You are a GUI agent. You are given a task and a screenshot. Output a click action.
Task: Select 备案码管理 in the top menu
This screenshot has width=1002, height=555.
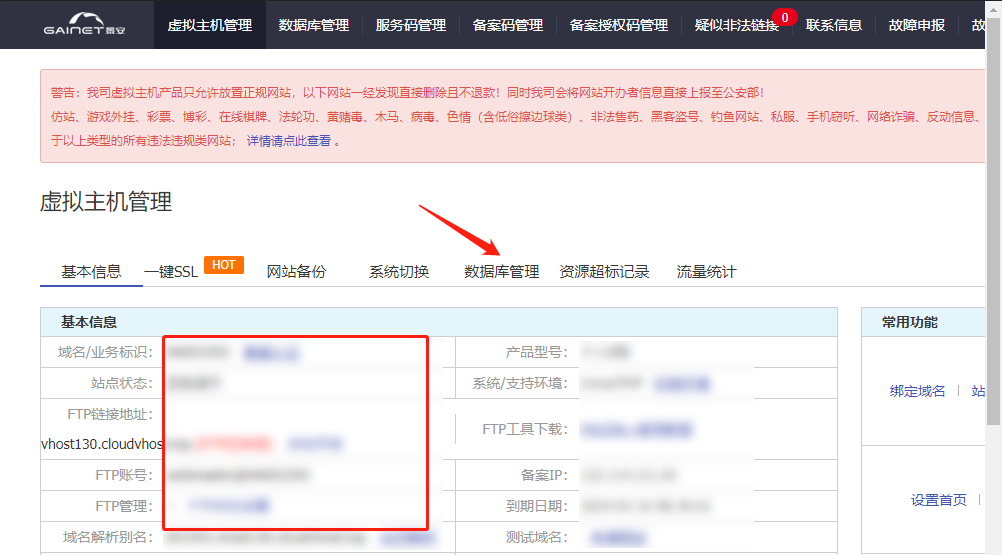[508, 25]
